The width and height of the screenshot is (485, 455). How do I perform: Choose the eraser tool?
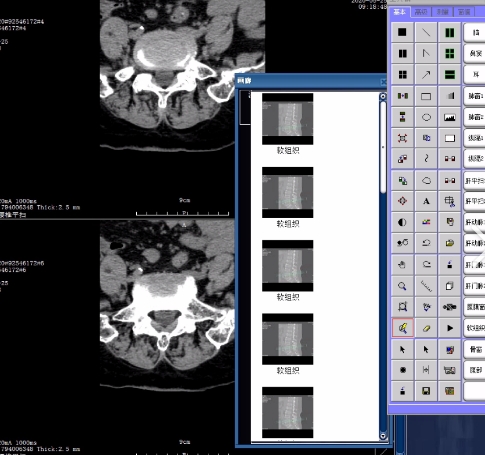point(426,328)
